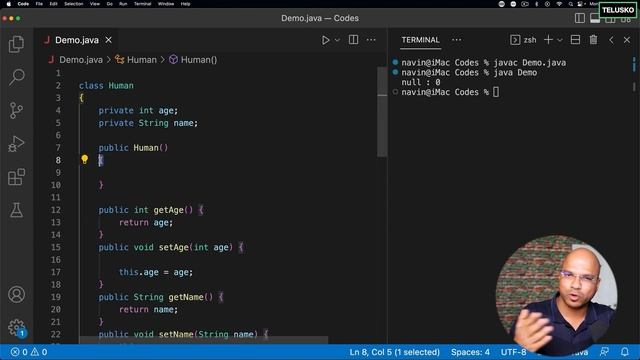Click the terminal panel left chevron
Screen dimensions: 640x360
(x=611, y=40)
